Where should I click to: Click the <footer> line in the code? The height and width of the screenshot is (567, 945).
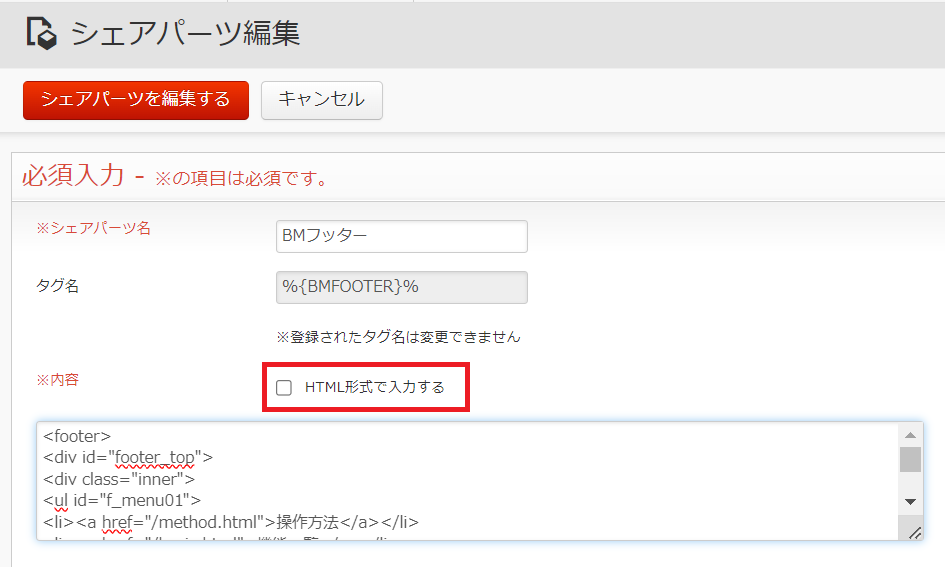coord(77,436)
